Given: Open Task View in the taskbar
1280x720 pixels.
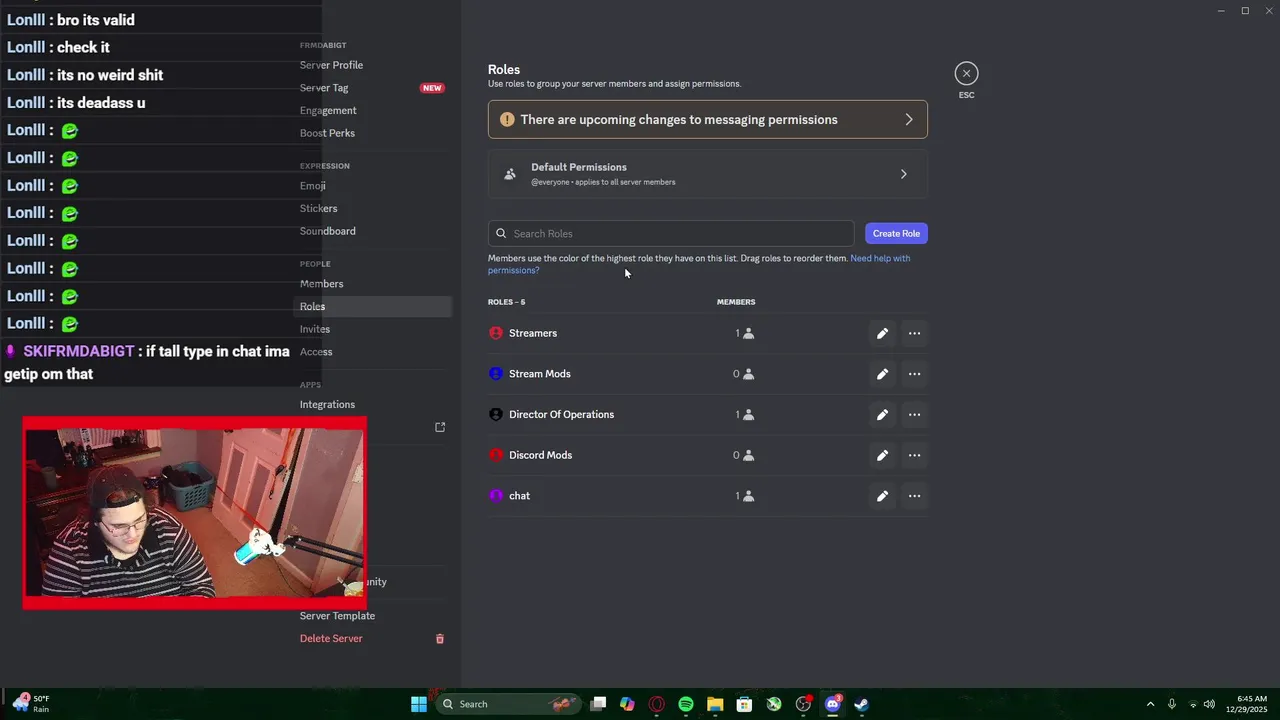Looking at the screenshot, I should pyautogui.click(x=598, y=704).
